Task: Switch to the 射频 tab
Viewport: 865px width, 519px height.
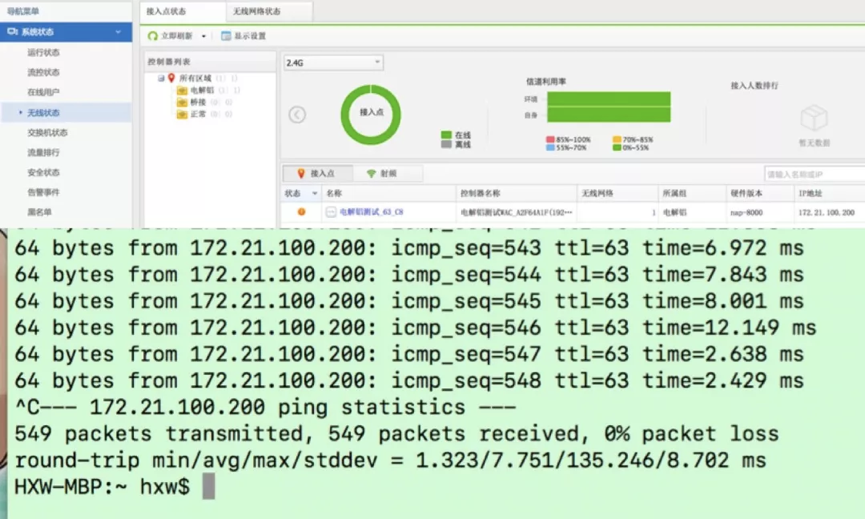Action: (380, 174)
